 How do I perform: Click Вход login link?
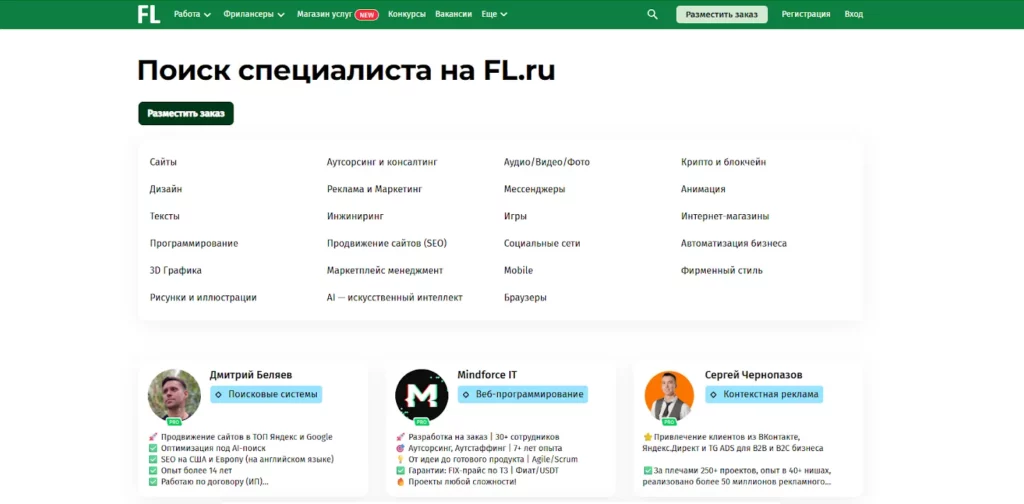click(x=854, y=14)
